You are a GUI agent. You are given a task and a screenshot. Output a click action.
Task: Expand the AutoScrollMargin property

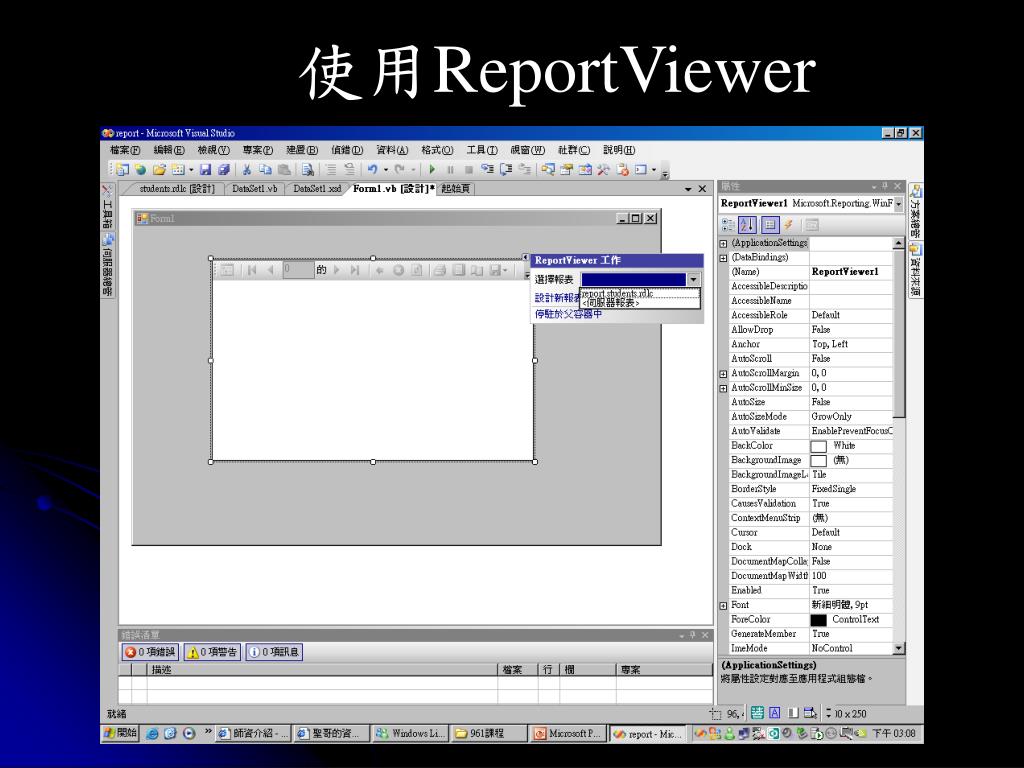(723, 374)
